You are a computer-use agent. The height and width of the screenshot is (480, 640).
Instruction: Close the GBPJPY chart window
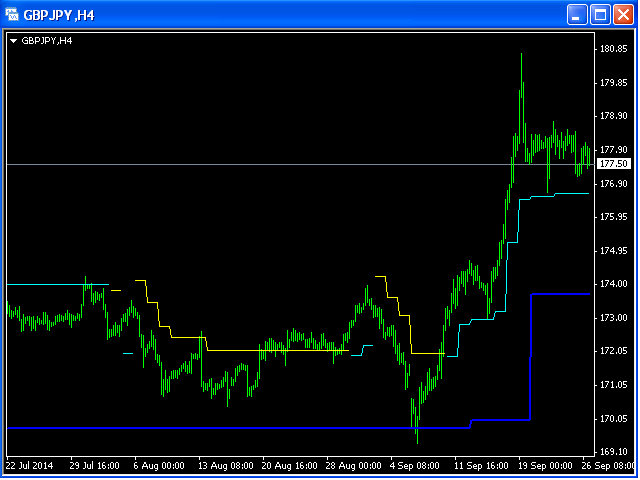tap(623, 15)
